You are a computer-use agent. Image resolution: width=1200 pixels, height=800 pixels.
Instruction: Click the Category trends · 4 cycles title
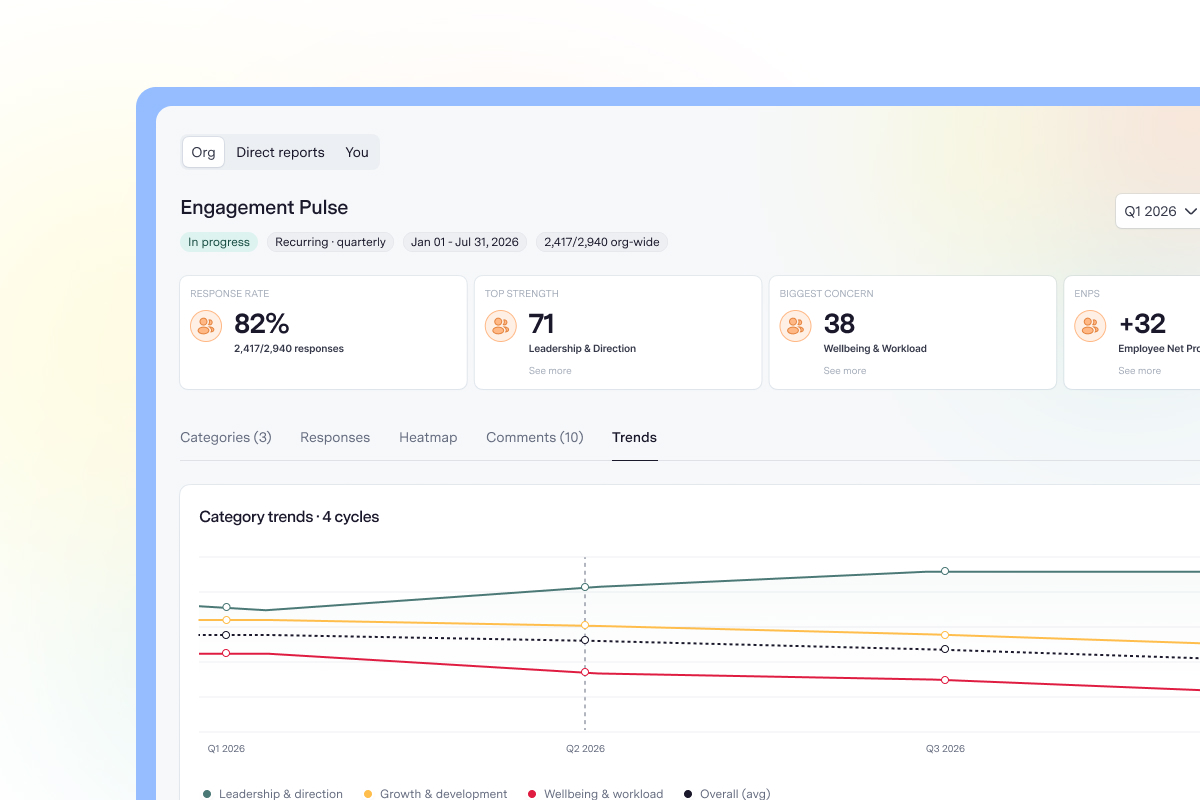coord(289,517)
